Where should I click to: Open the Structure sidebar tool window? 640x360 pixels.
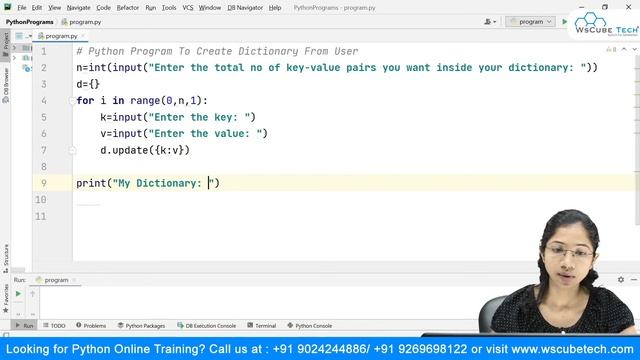(x=6, y=258)
